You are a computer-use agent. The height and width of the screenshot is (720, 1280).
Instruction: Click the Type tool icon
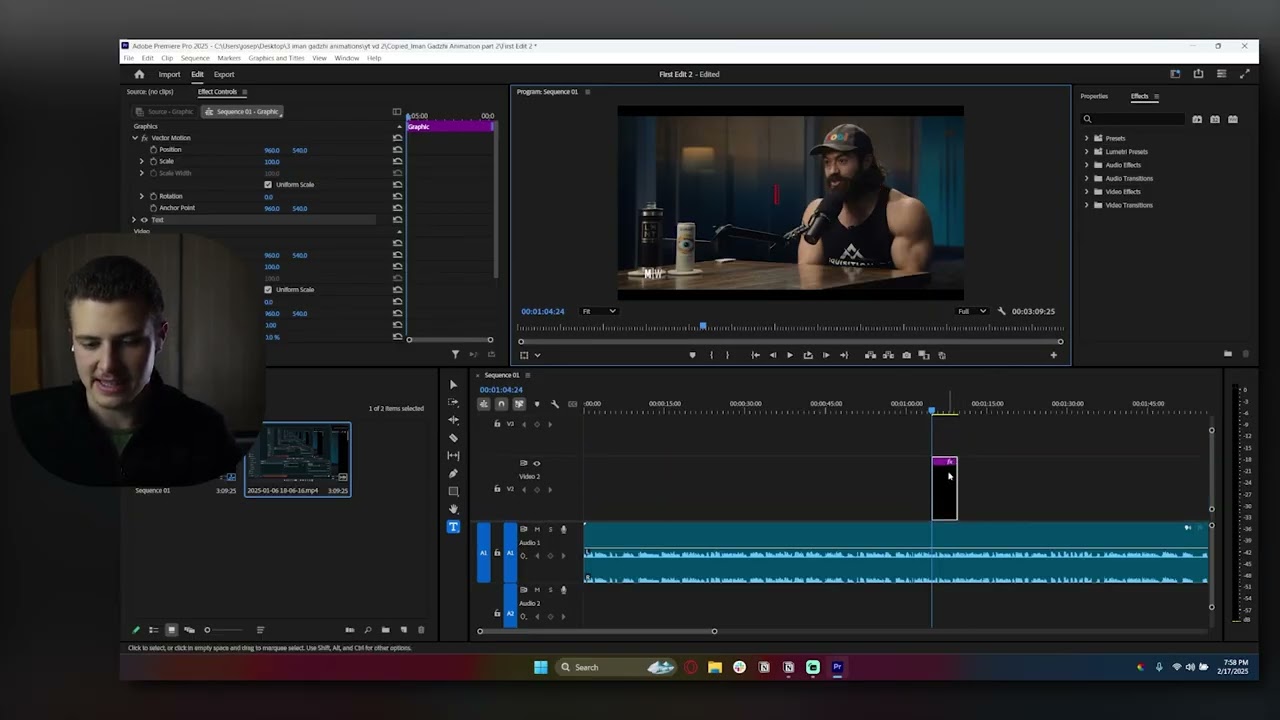tap(453, 527)
